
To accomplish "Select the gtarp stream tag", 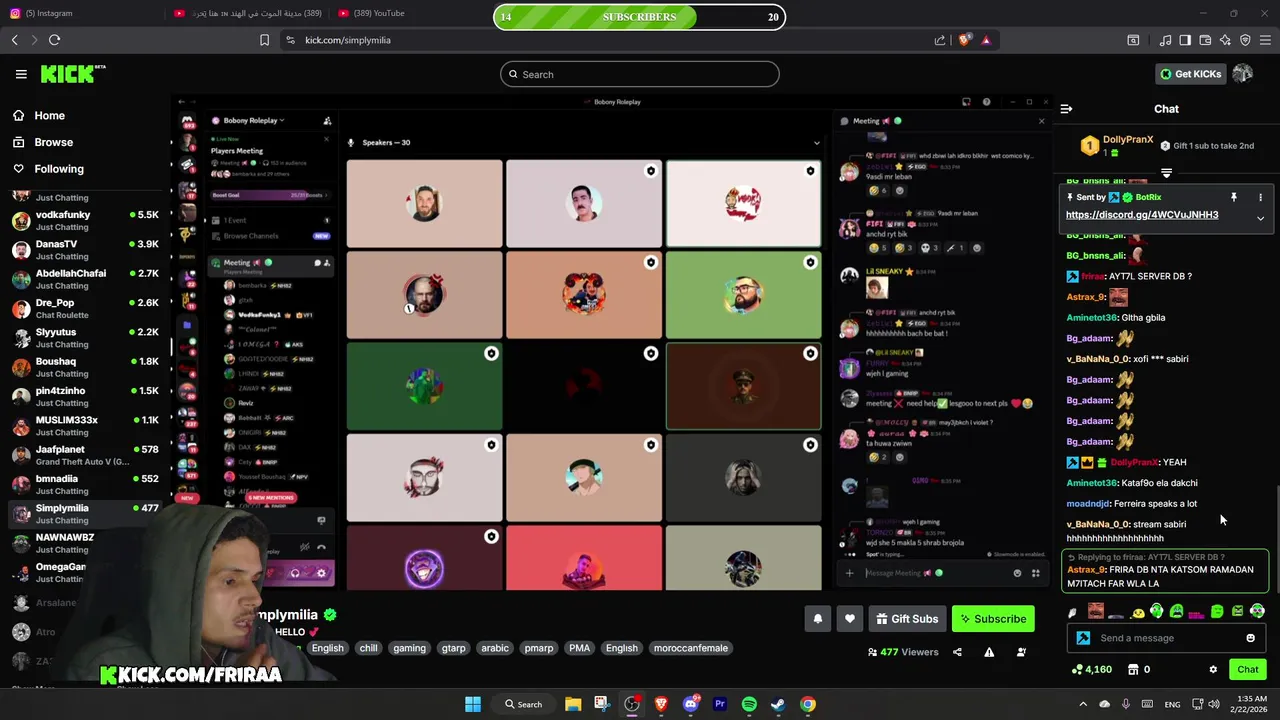I will 453,648.
